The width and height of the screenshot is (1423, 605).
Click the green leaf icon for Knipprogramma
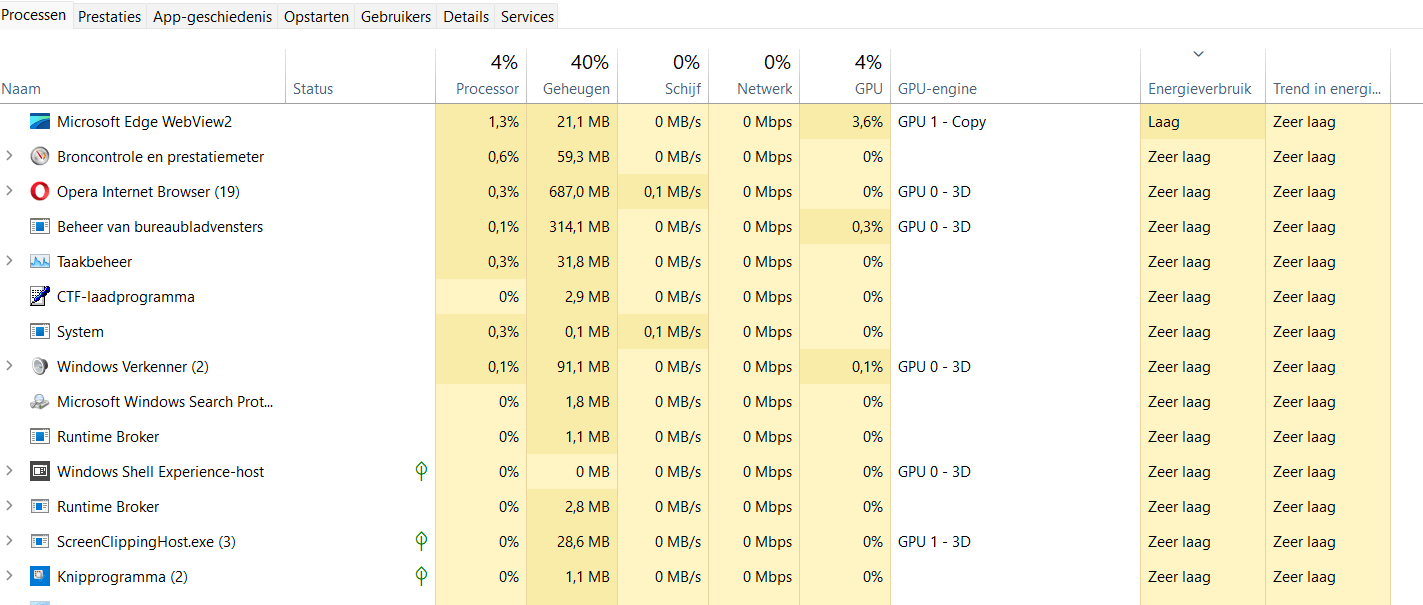(x=422, y=576)
